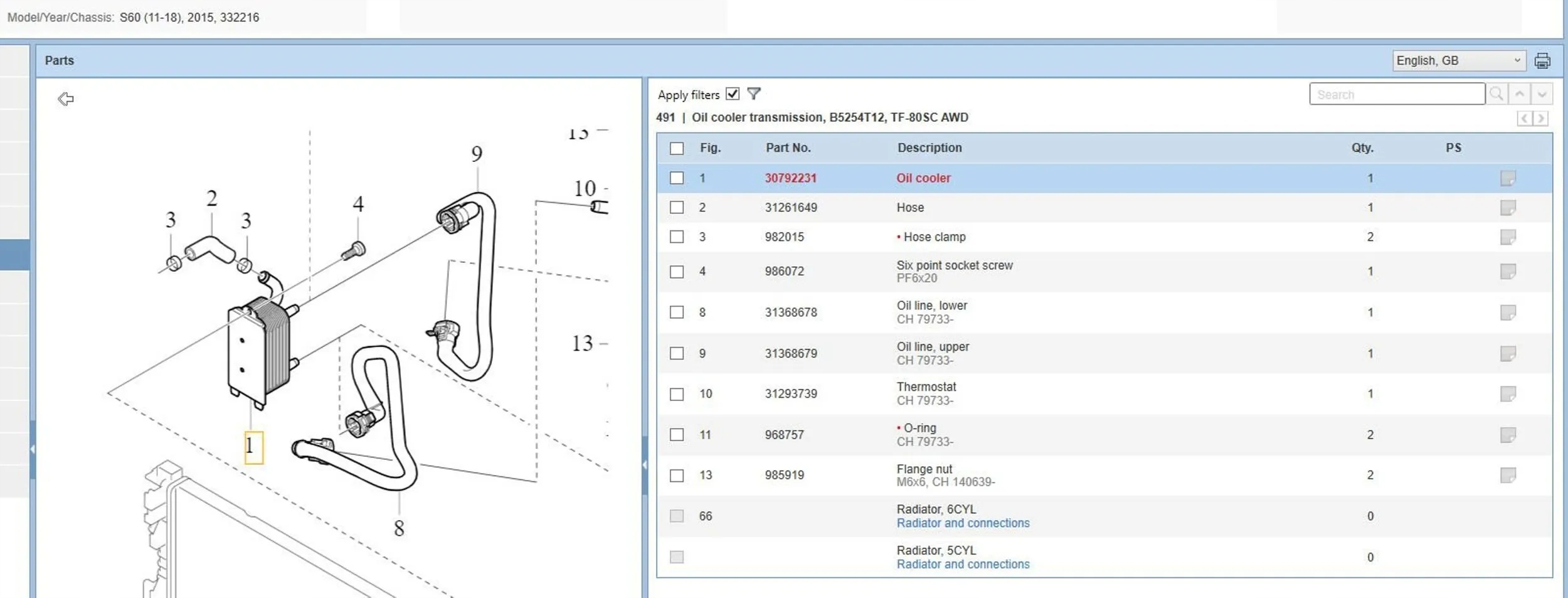Viewport: 1568px width, 598px height.
Task: Mark the Thermostat 31293739 checkbox
Action: 676,394
